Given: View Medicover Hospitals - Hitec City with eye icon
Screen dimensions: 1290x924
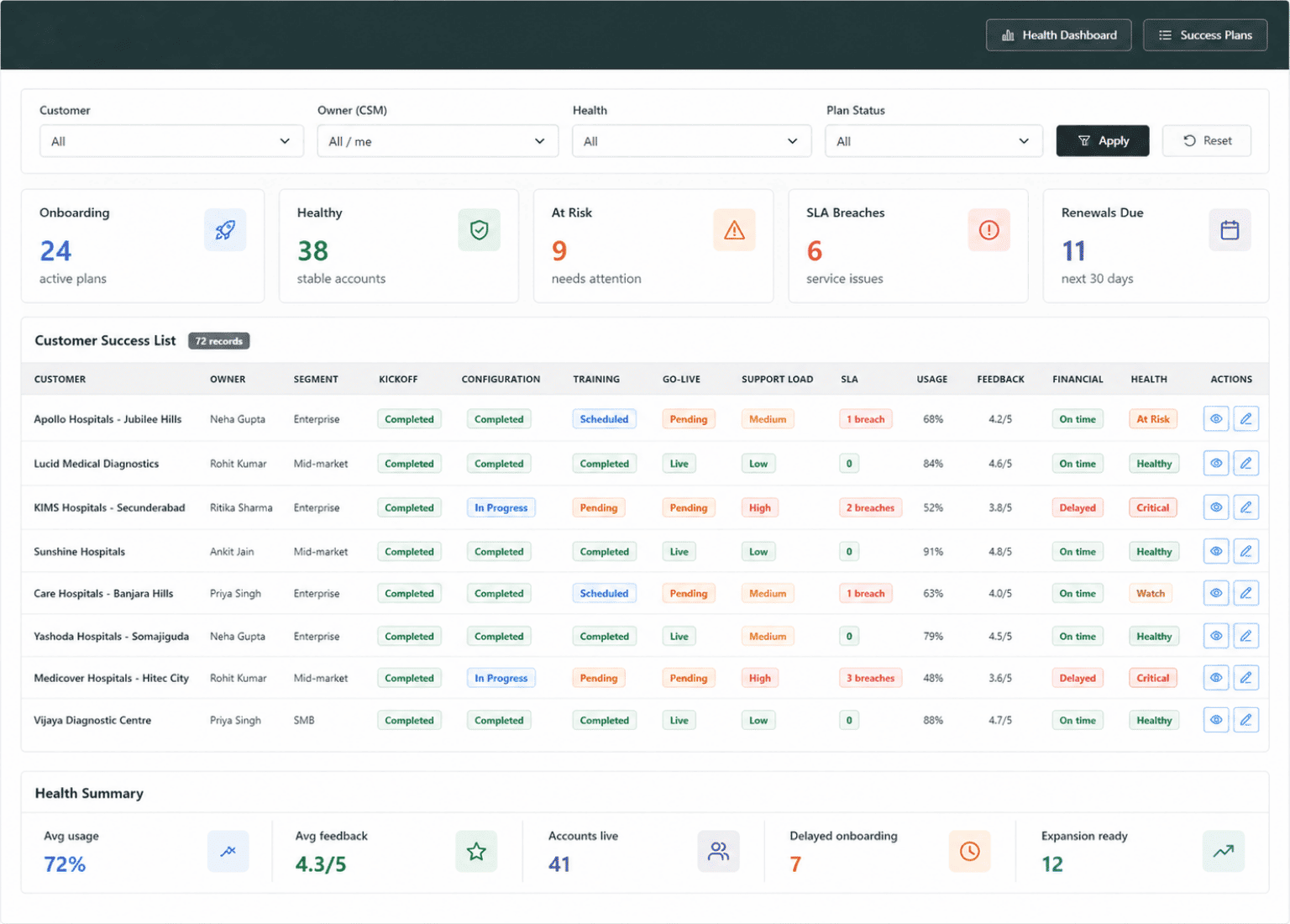Looking at the screenshot, I should click(x=1216, y=678).
